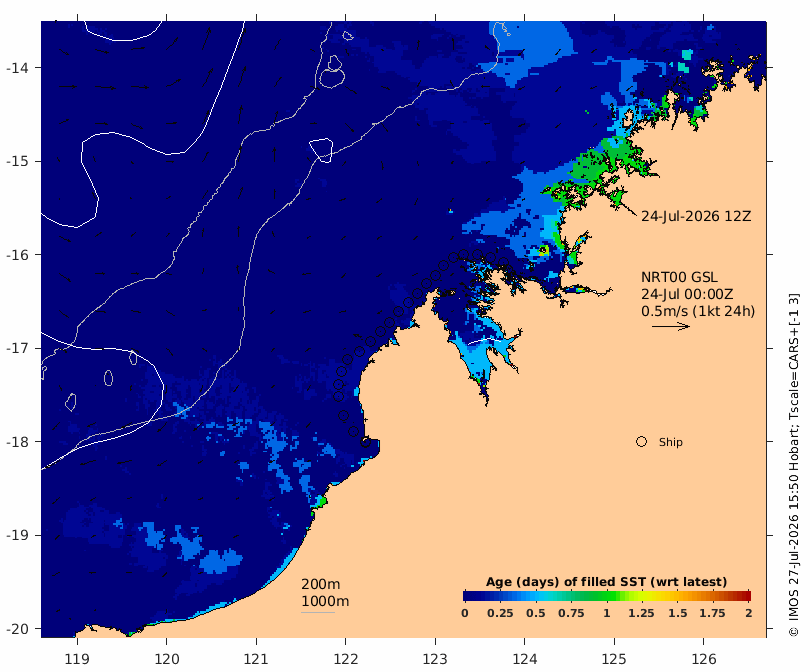Click the dark blue start of the colorbar
810x672 pixels.
tap(468, 596)
